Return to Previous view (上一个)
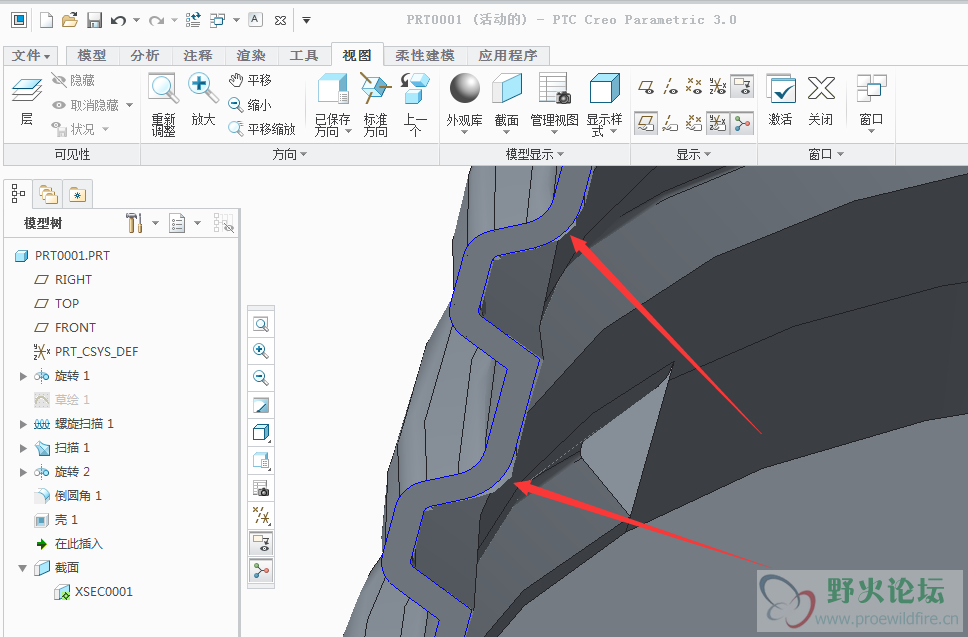 [x=415, y=104]
